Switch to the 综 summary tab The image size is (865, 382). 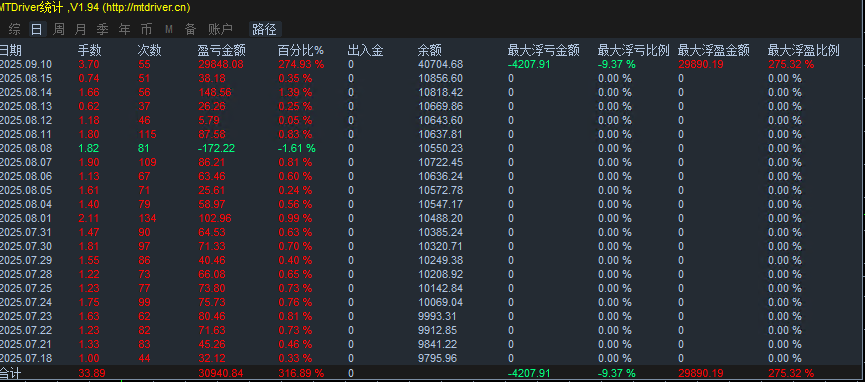pyautogui.click(x=14, y=29)
